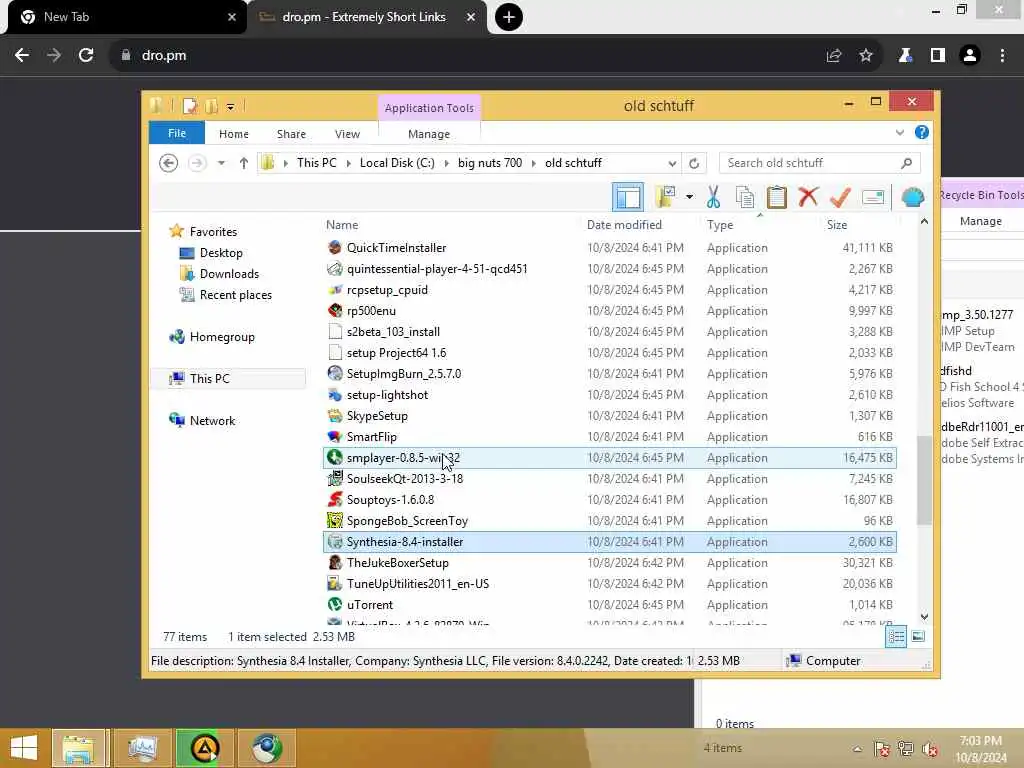Expand chevron after Local Disk (C:) breadcrumb
Image resolution: width=1024 pixels, height=768 pixels.
click(x=447, y=163)
